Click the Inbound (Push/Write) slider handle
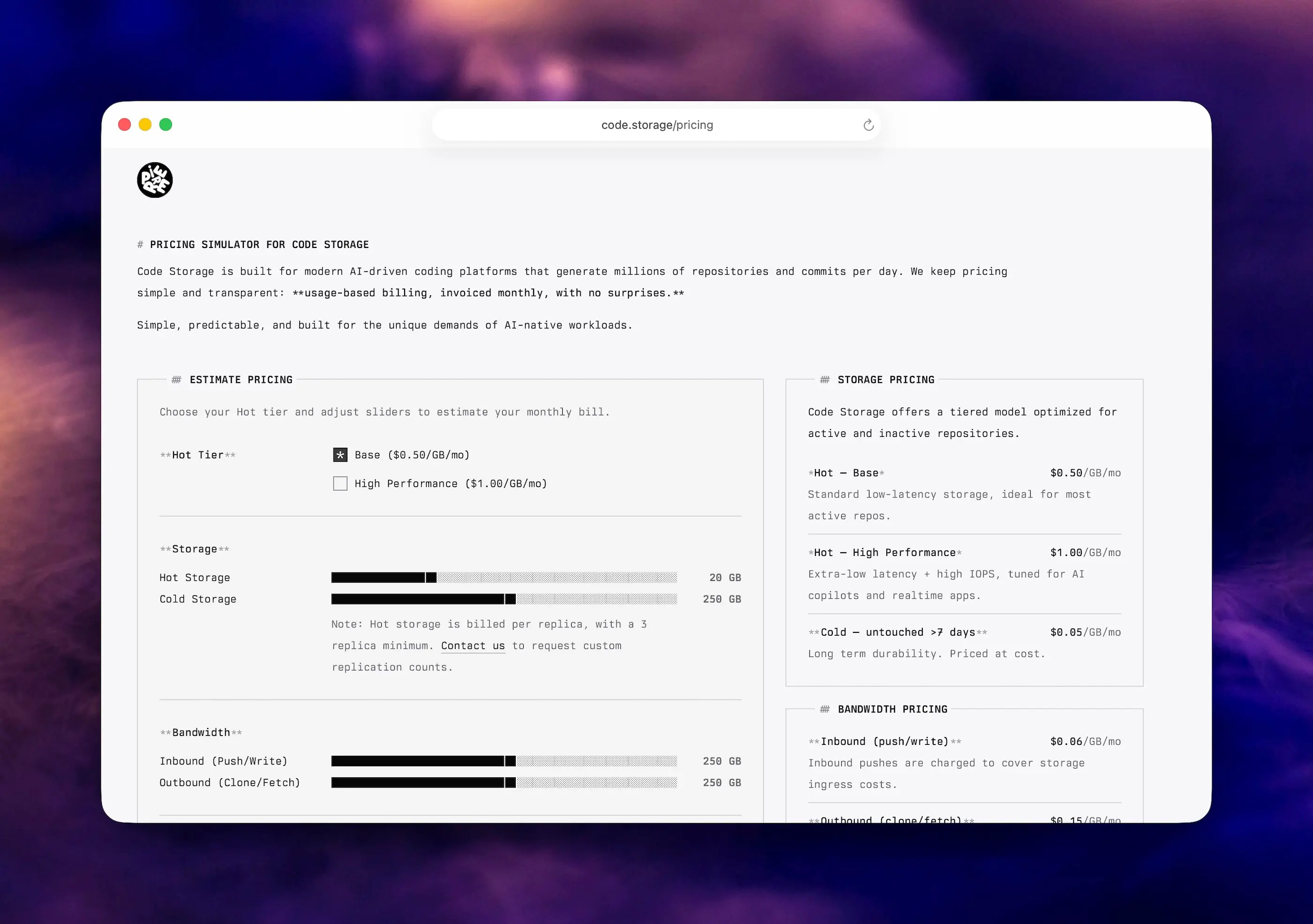 [510, 761]
